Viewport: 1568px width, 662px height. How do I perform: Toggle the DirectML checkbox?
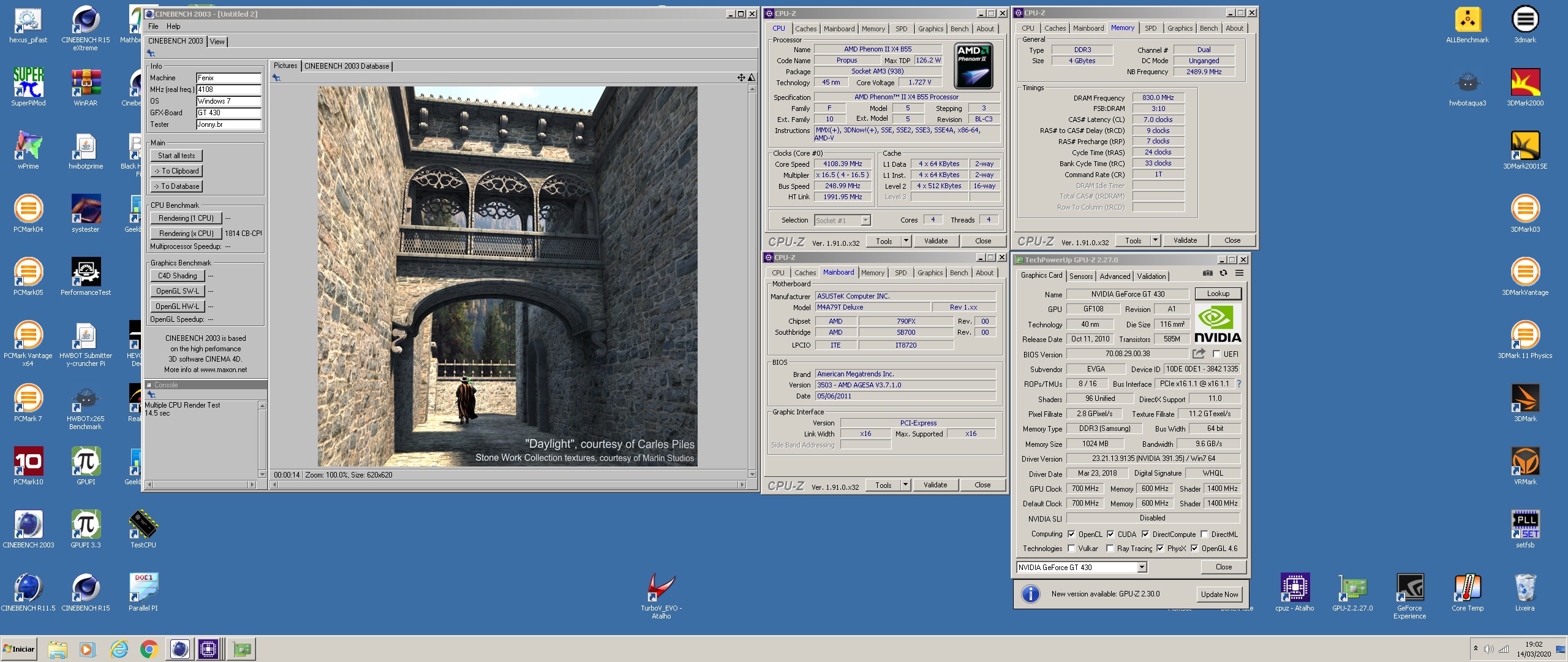(x=1204, y=534)
